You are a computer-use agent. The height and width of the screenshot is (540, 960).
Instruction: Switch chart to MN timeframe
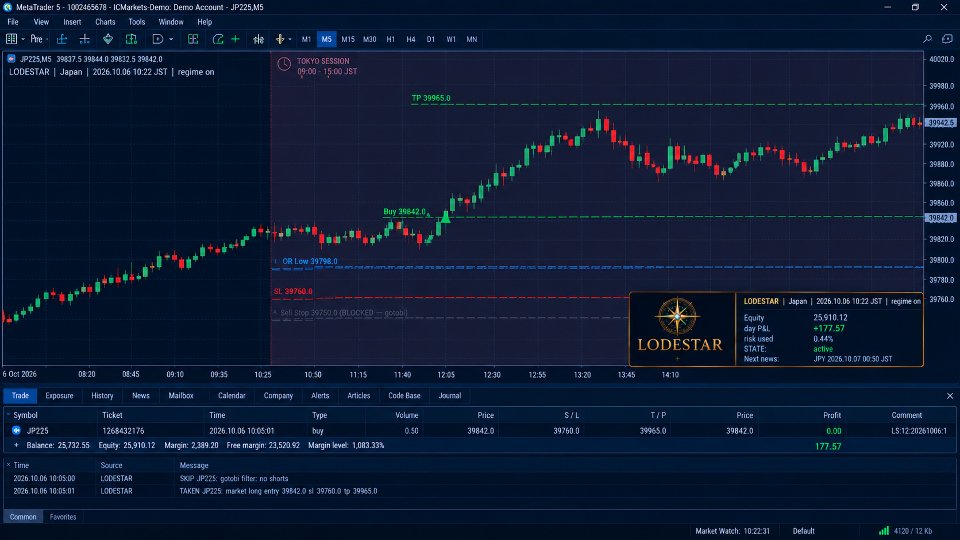[x=471, y=39]
